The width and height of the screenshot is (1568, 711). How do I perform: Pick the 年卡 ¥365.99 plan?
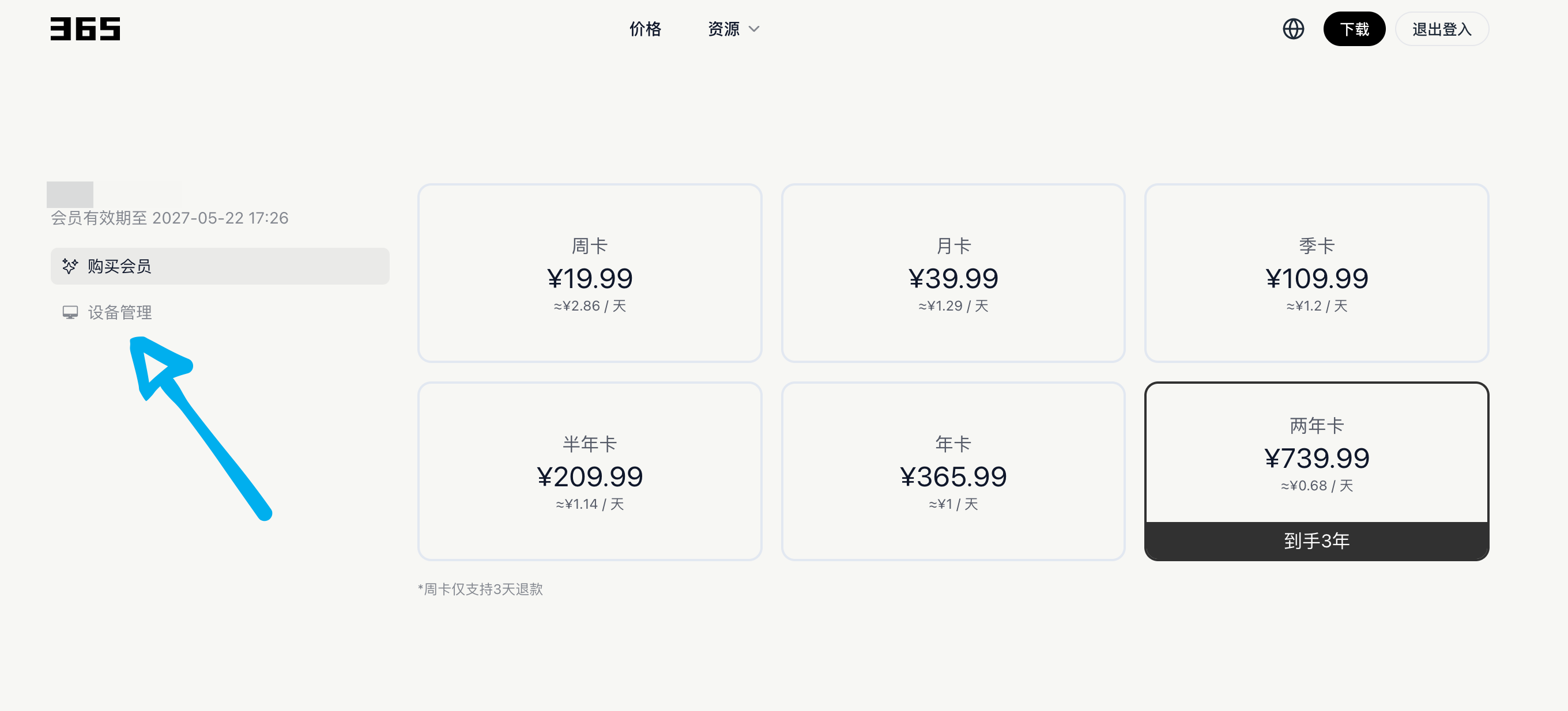point(952,471)
